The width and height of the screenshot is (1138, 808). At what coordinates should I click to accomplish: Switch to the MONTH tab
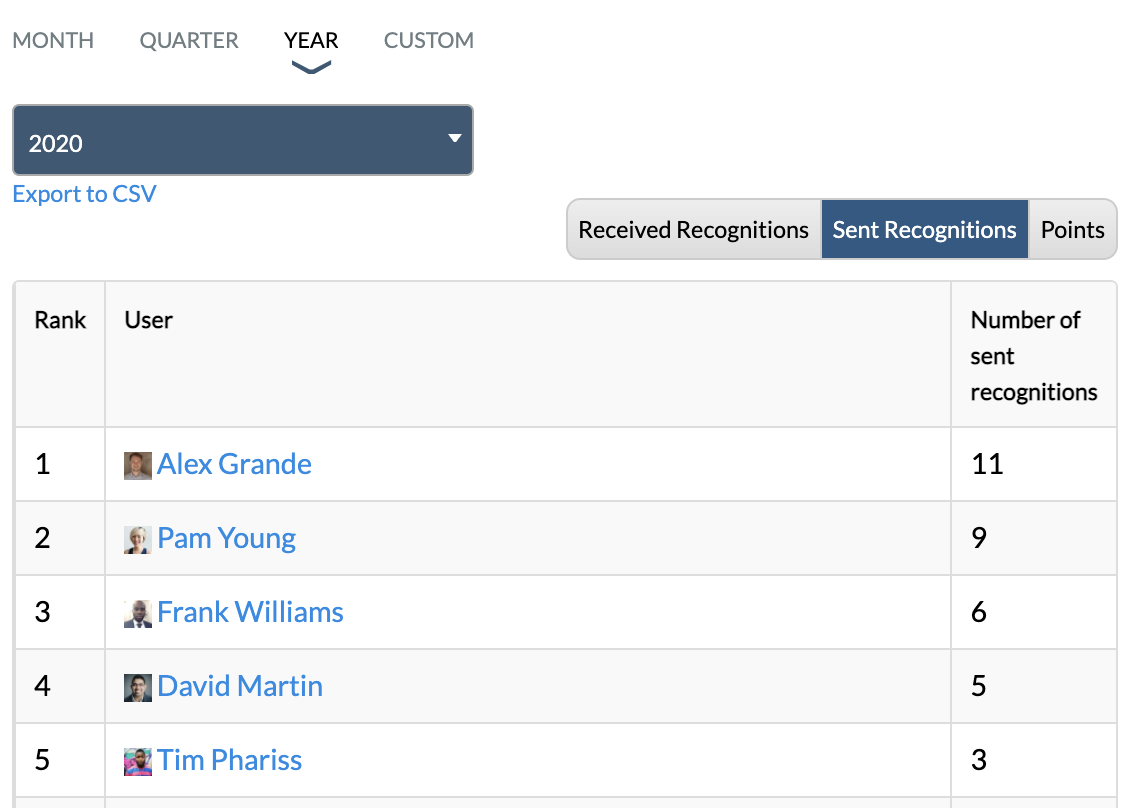[x=53, y=41]
